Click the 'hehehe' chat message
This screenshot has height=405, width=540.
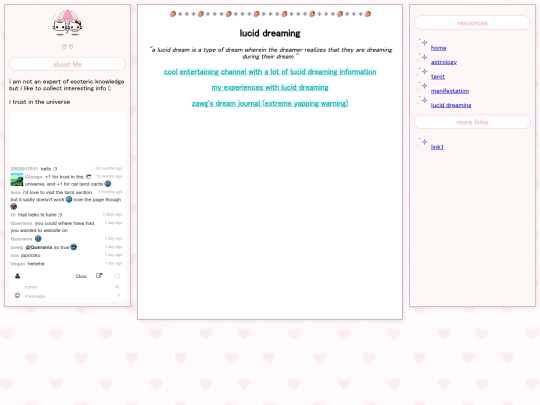pos(36,263)
